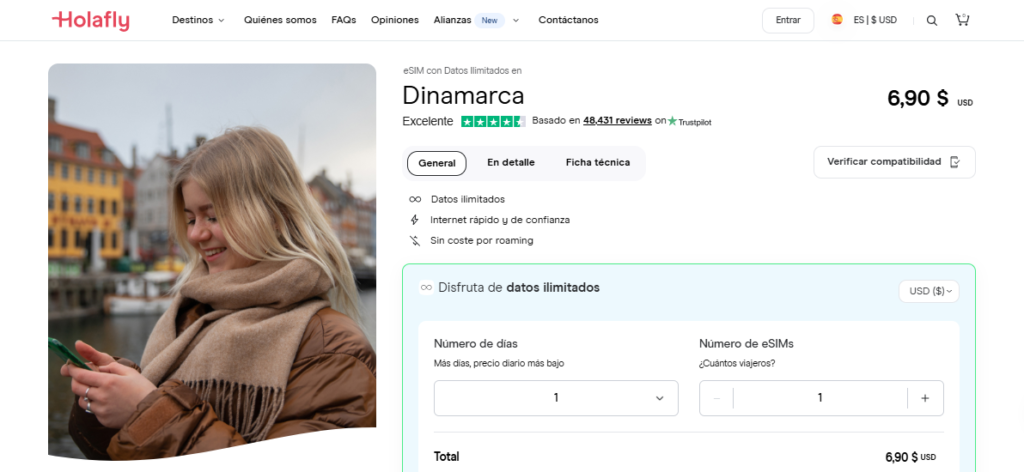Switch to the En detalle tab
Image resolution: width=1024 pixels, height=472 pixels.
pos(511,163)
